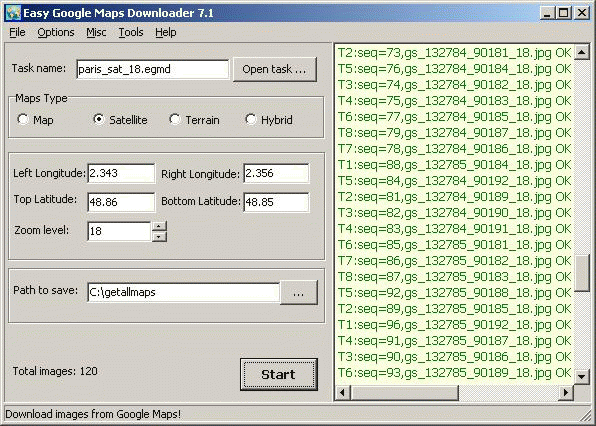Image resolution: width=596 pixels, height=426 pixels.
Task: Click the Top Latitude field
Action: tap(121, 202)
